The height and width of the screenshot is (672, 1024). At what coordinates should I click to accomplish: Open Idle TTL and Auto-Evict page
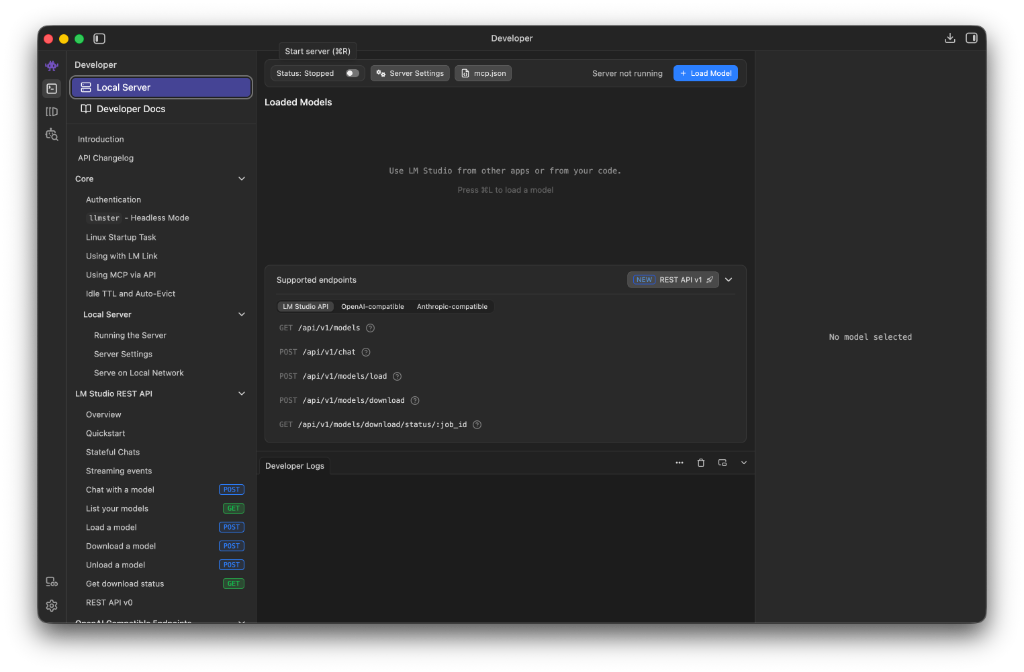[x=130, y=294]
